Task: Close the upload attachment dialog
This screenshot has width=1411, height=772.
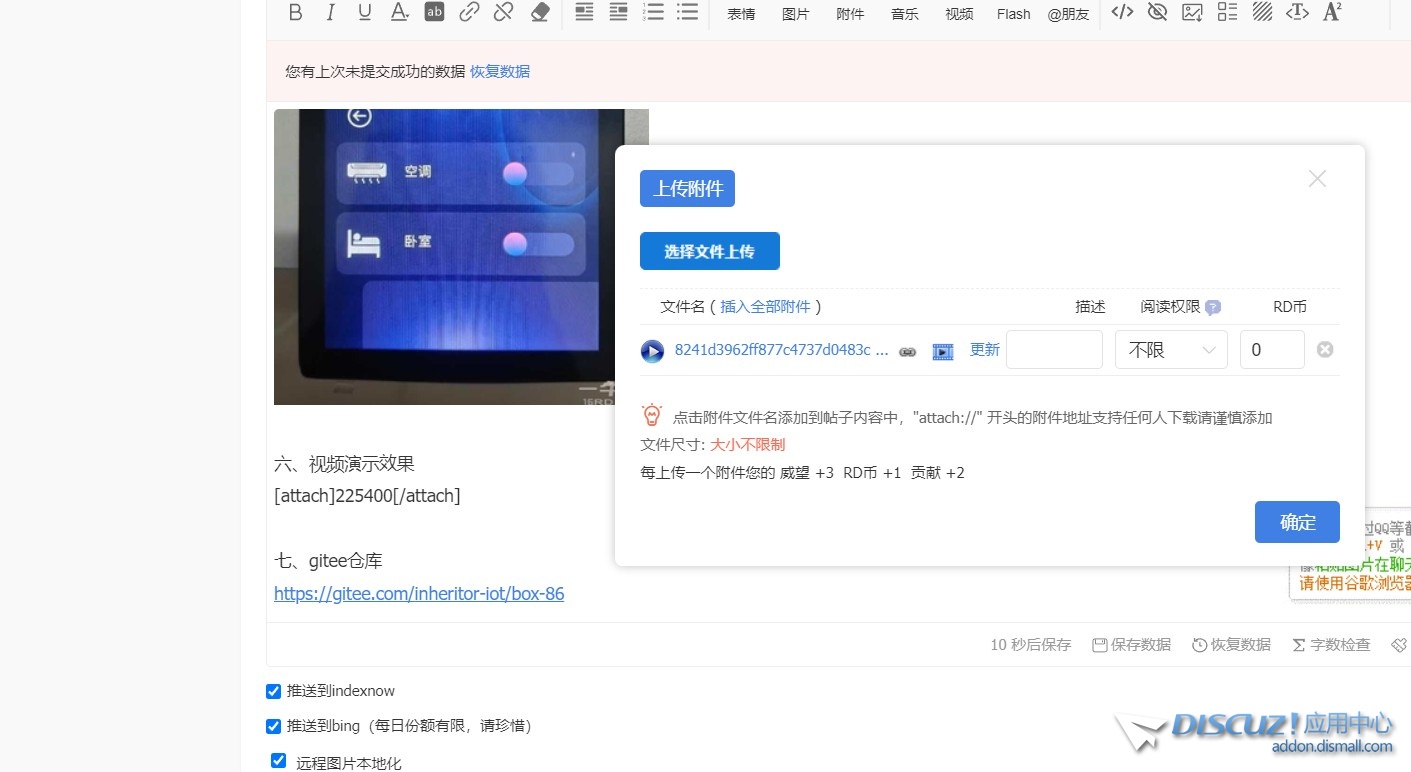Action: 1317,179
